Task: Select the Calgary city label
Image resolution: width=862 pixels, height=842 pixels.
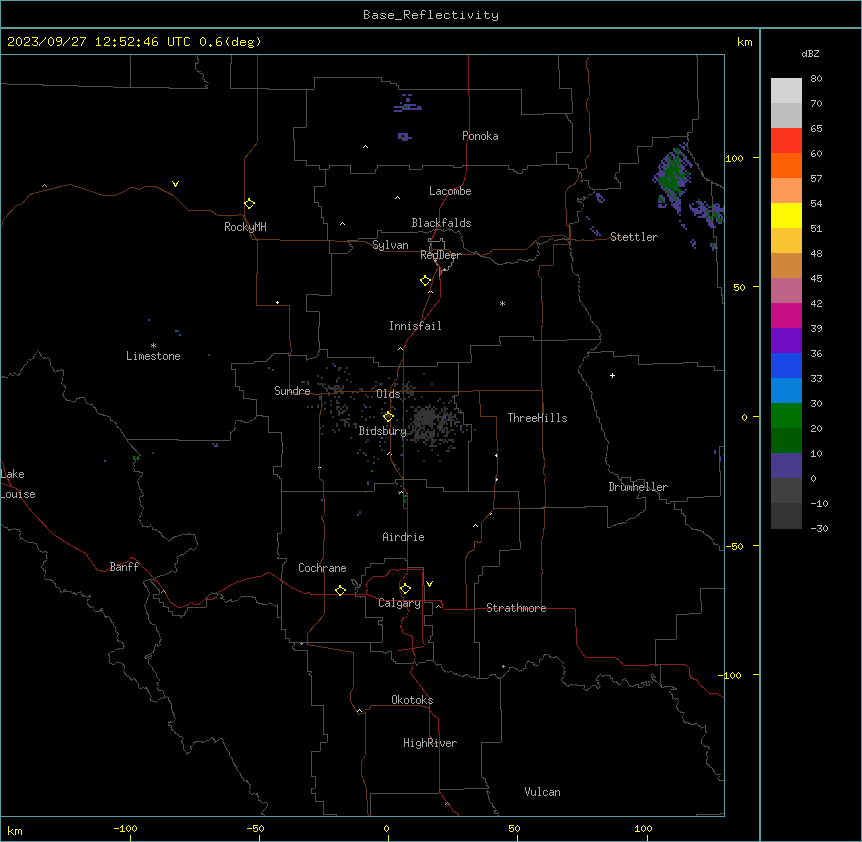Action: [399, 603]
